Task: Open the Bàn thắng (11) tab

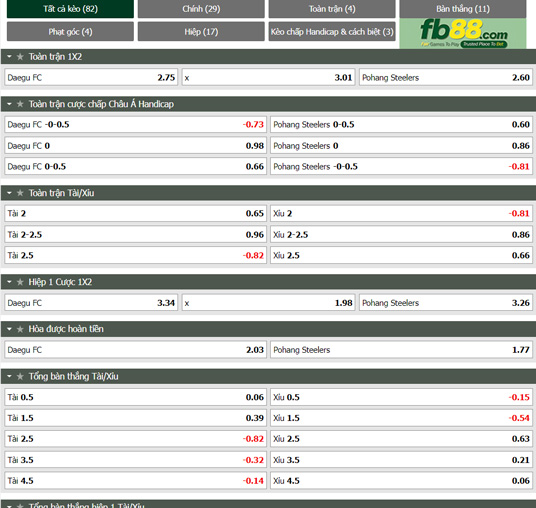Action: coord(463,9)
